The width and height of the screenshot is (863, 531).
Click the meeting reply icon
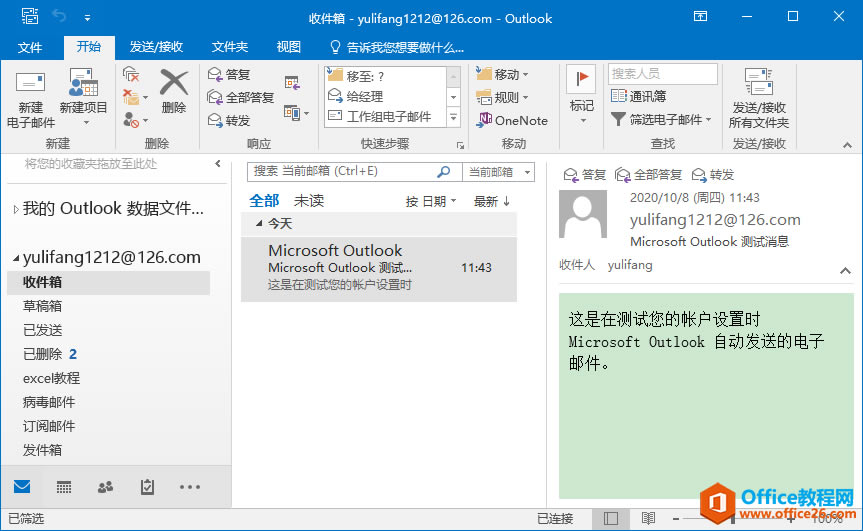point(292,83)
